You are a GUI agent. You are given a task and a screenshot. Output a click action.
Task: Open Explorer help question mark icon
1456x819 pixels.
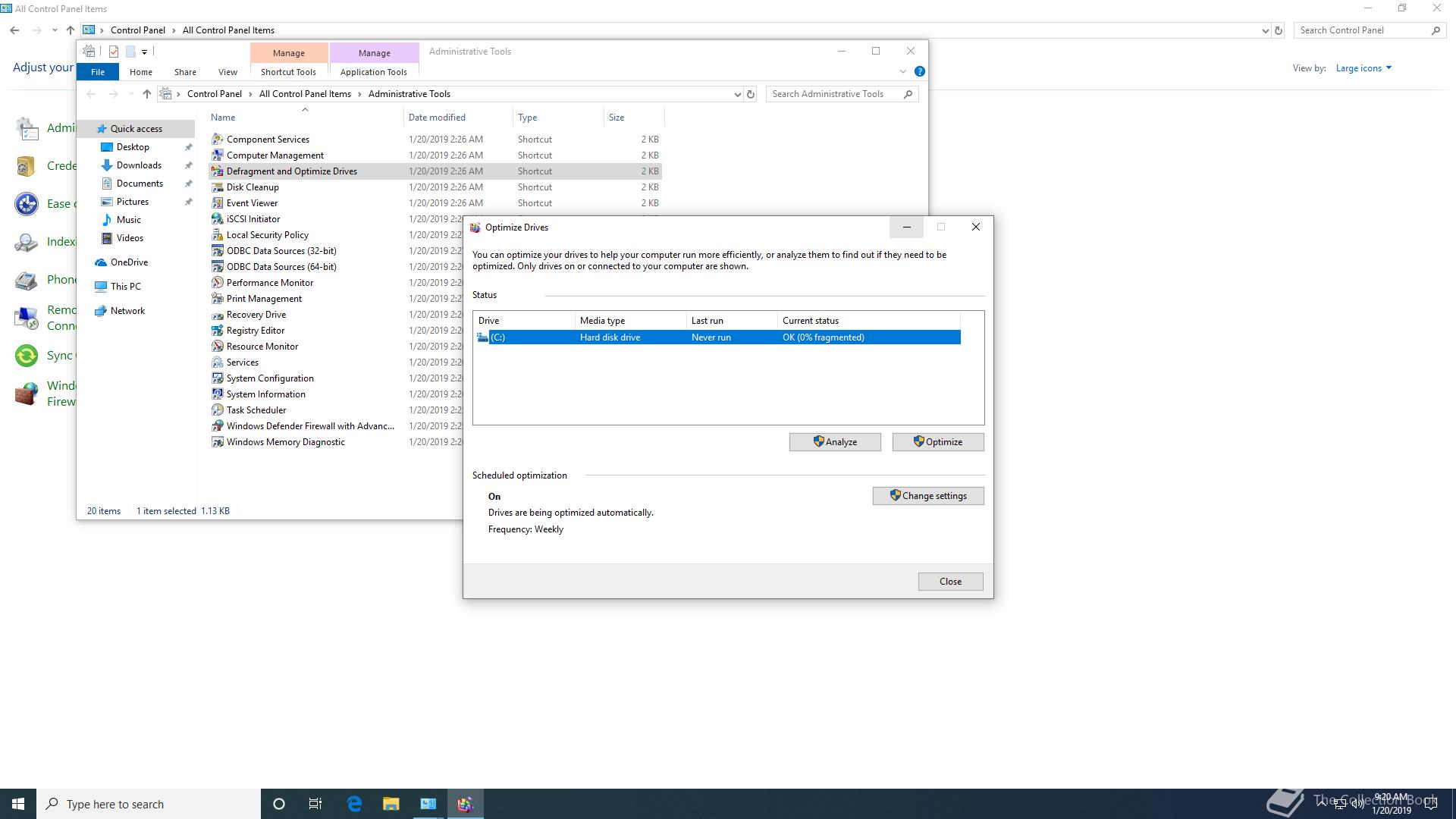click(920, 71)
